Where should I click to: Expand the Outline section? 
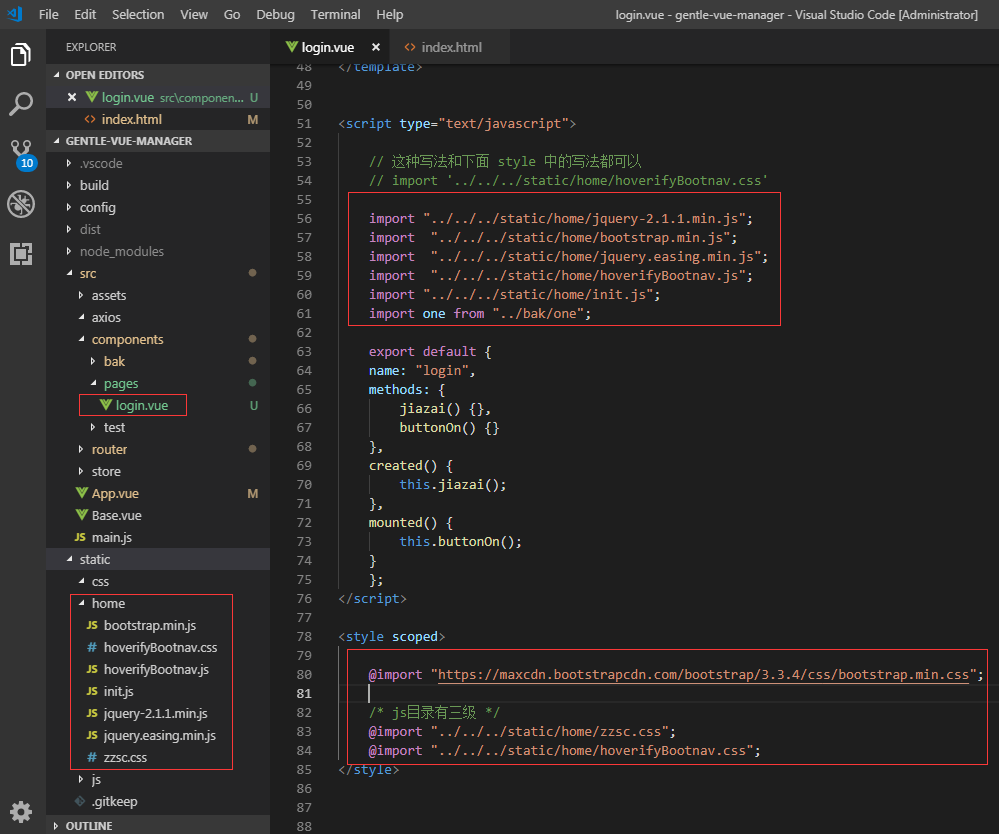coord(158,825)
